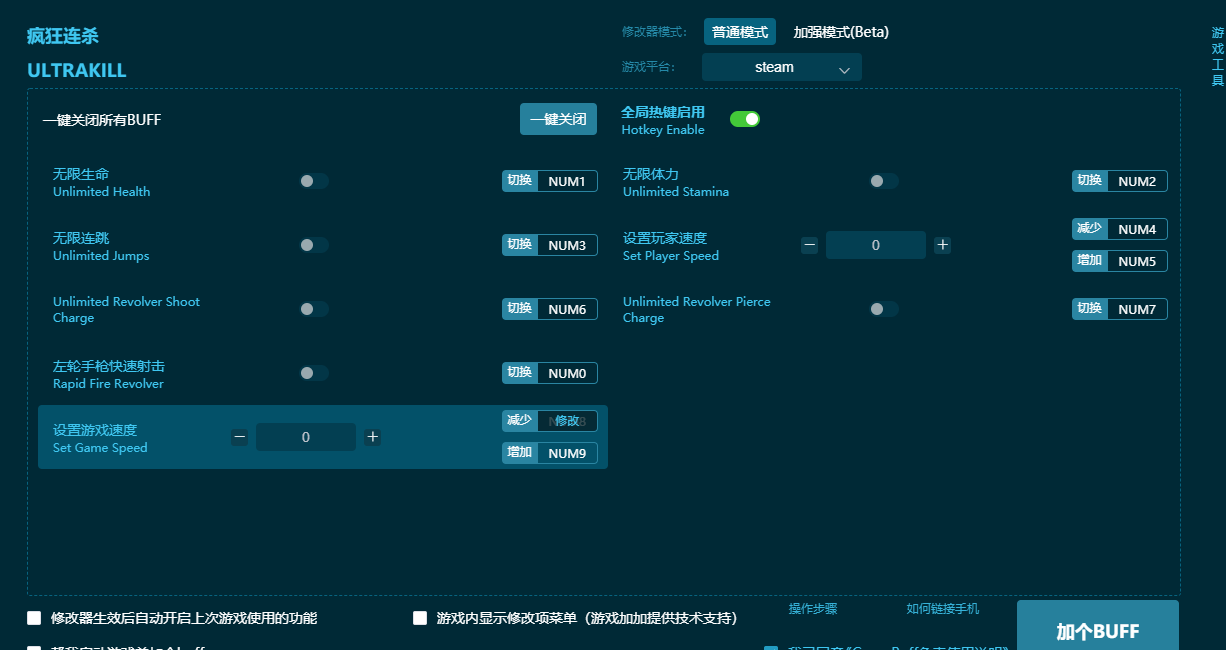Viewport: 1226px width, 650px height.
Task: Enable the Unlimited Stamina switch
Action: point(883,181)
